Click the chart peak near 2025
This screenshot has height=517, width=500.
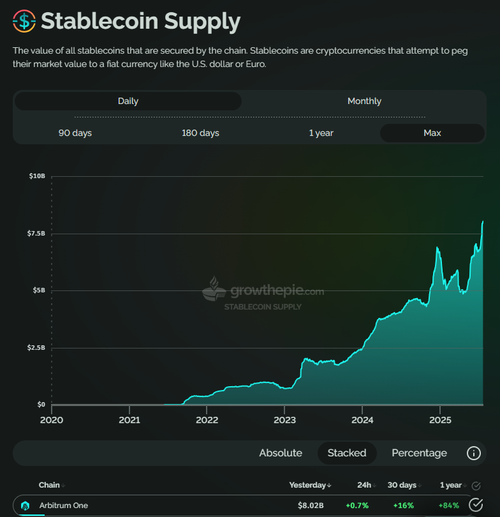pyautogui.click(x=437, y=248)
